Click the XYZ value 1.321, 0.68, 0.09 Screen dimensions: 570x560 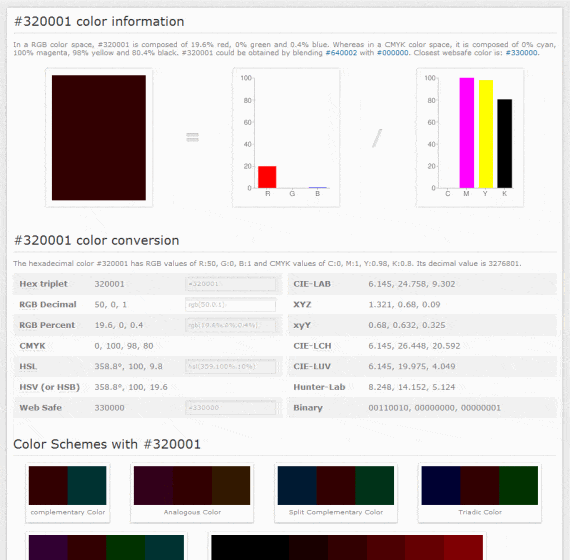[x=404, y=305]
